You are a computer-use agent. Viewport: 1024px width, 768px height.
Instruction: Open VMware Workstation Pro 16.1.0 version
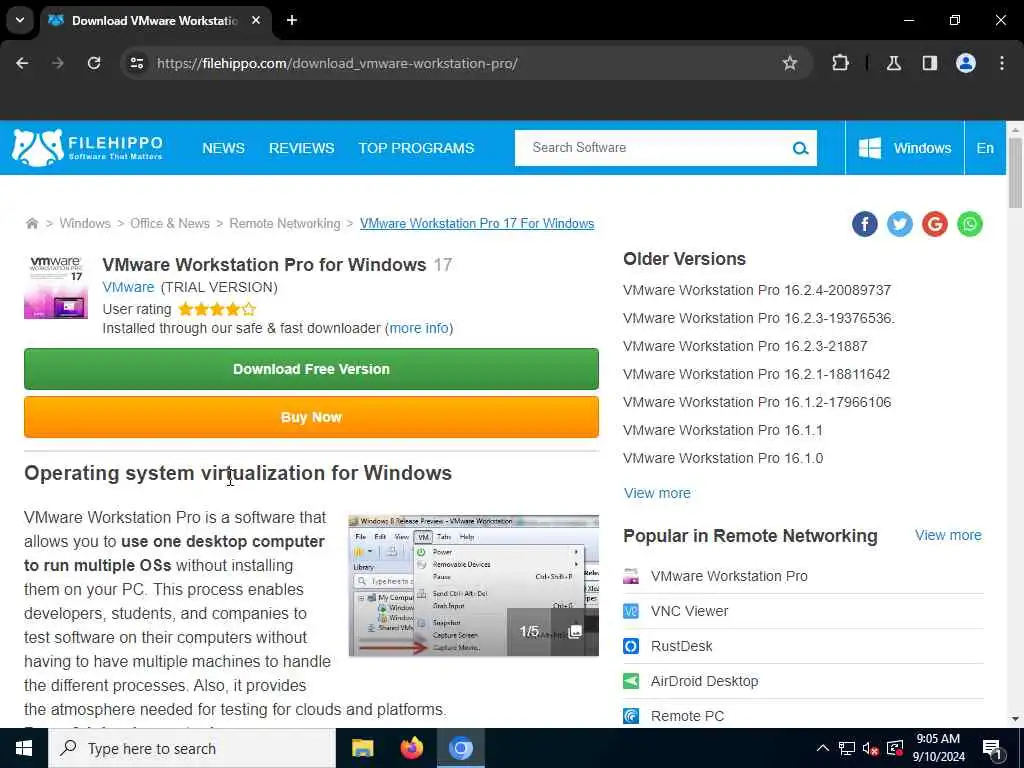723,458
